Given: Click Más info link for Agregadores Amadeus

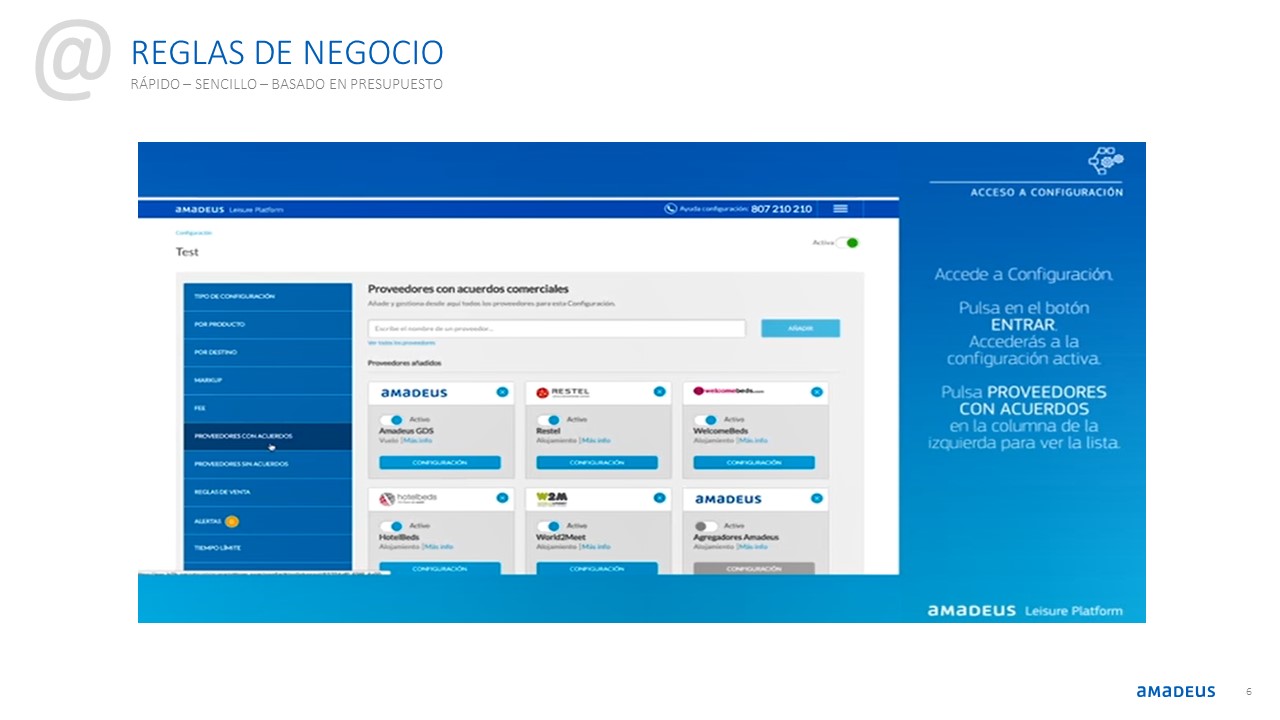Looking at the screenshot, I should [753, 547].
